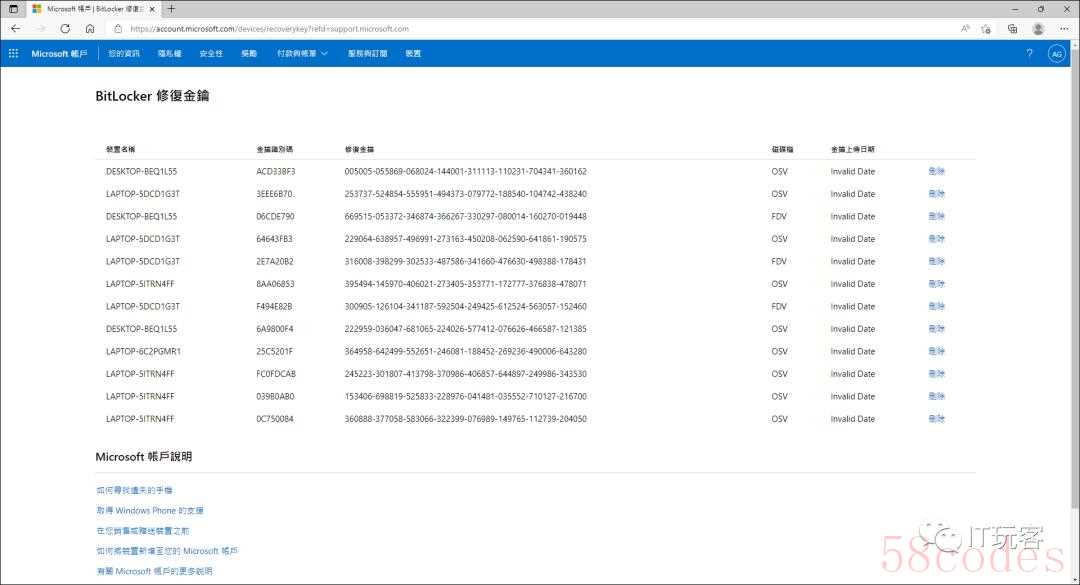
Task: Open a new browser tab
Action: click(171, 8)
